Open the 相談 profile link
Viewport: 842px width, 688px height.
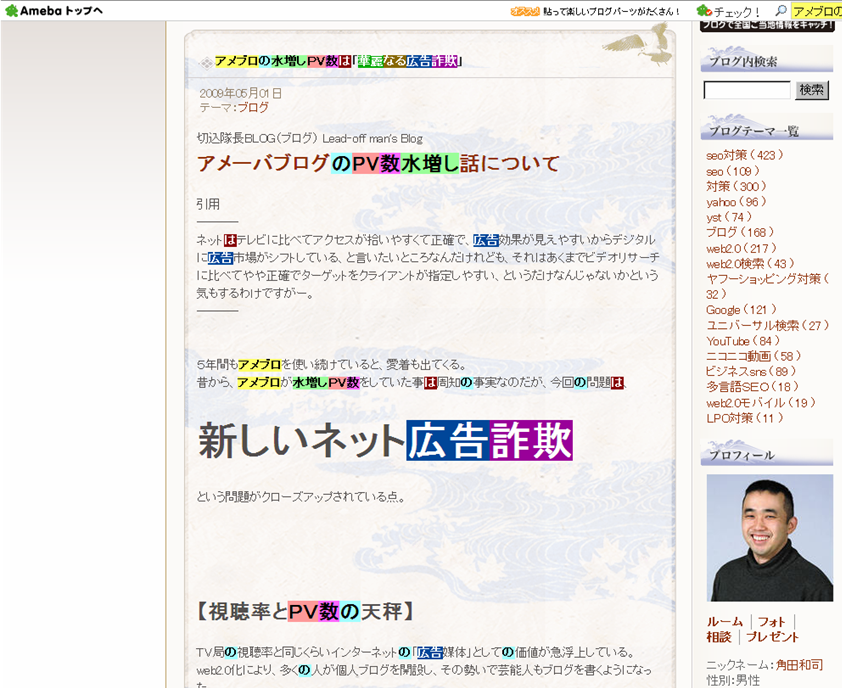[719, 637]
